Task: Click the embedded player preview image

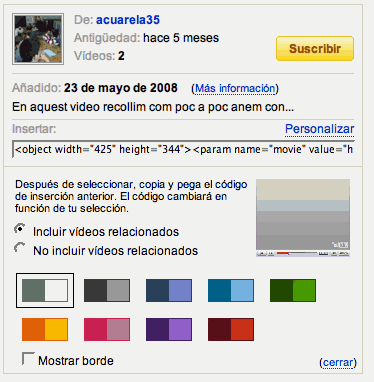Action: click(x=303, y=218)
